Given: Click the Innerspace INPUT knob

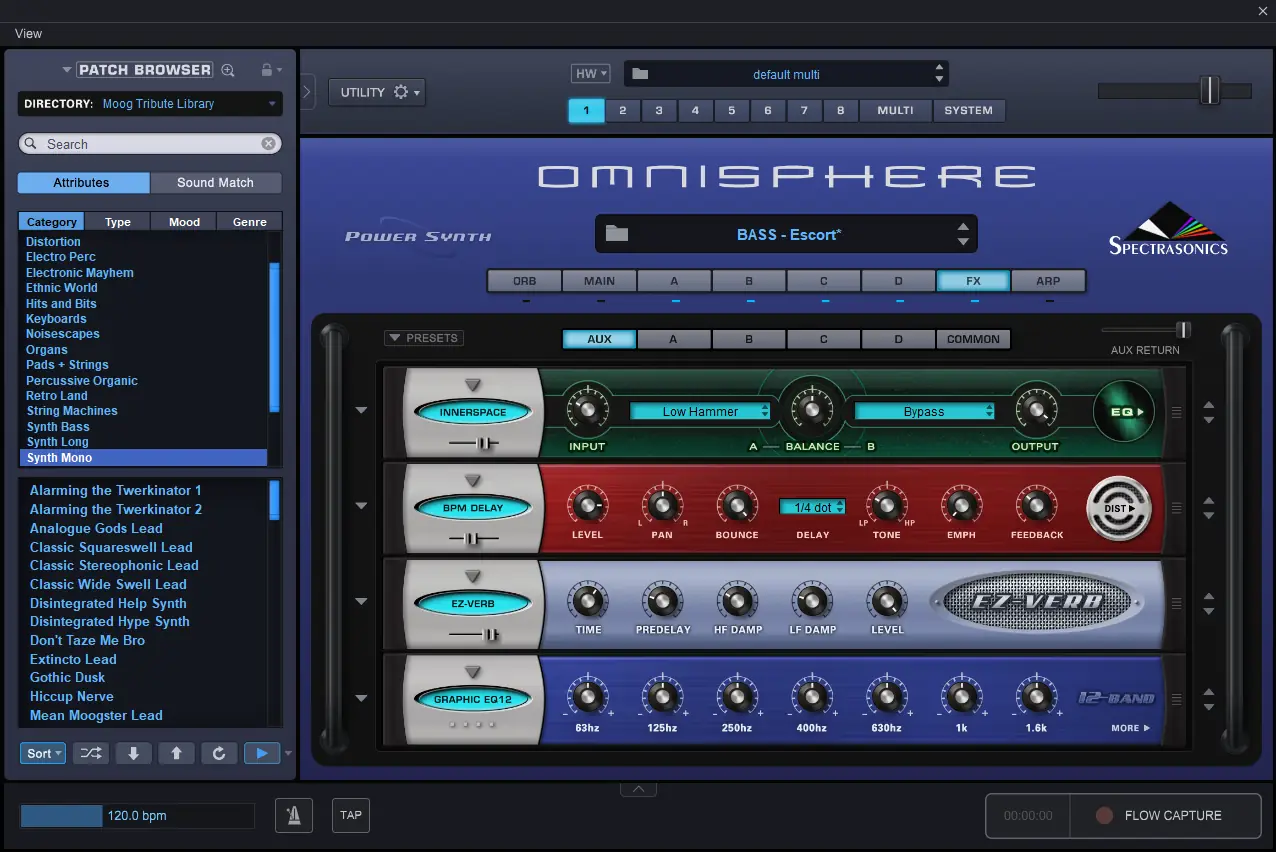Looking at the screenshot, I should click(587, 409).
